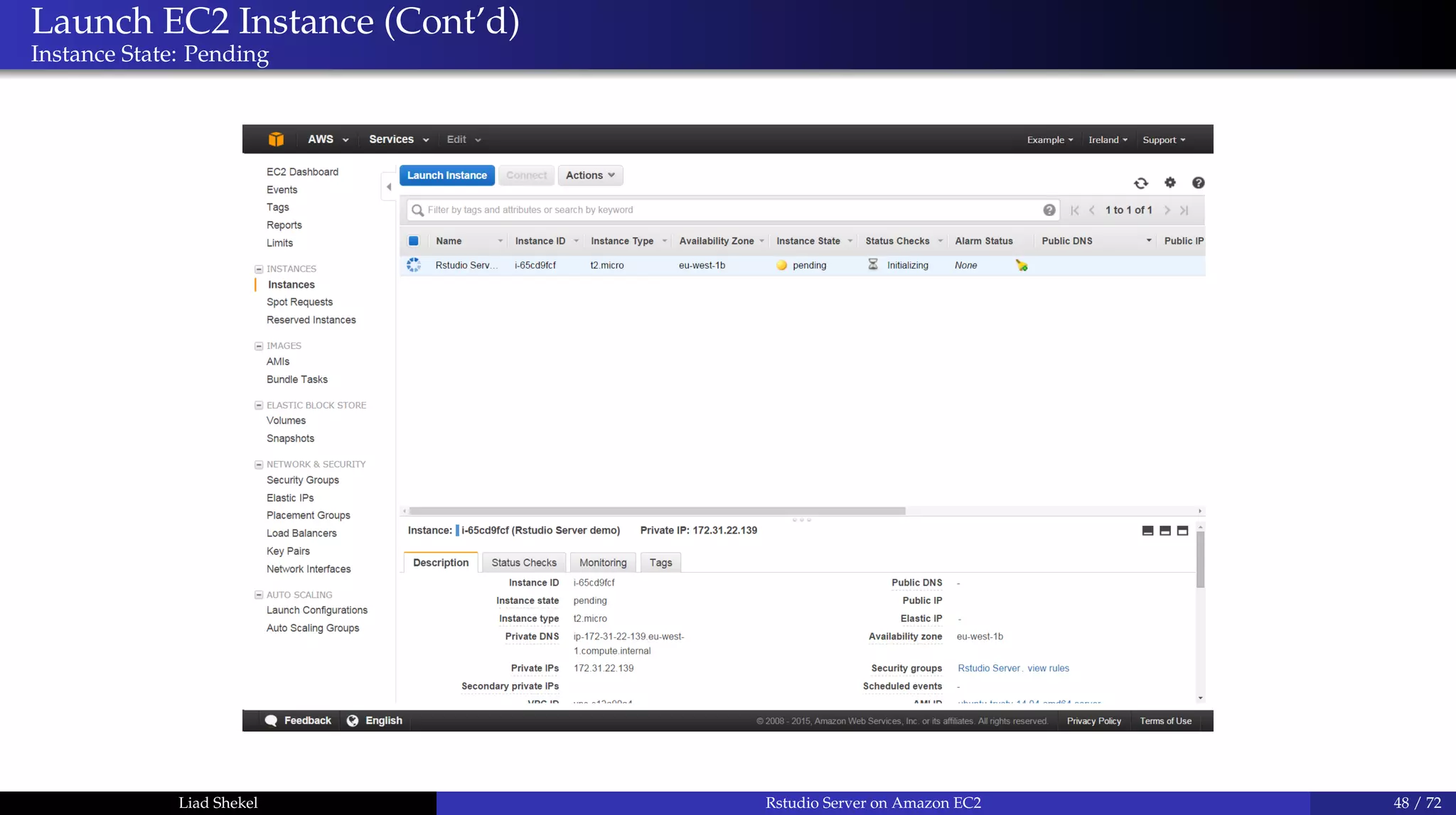Collapse the AUTO SCALING section

(259, 595)
